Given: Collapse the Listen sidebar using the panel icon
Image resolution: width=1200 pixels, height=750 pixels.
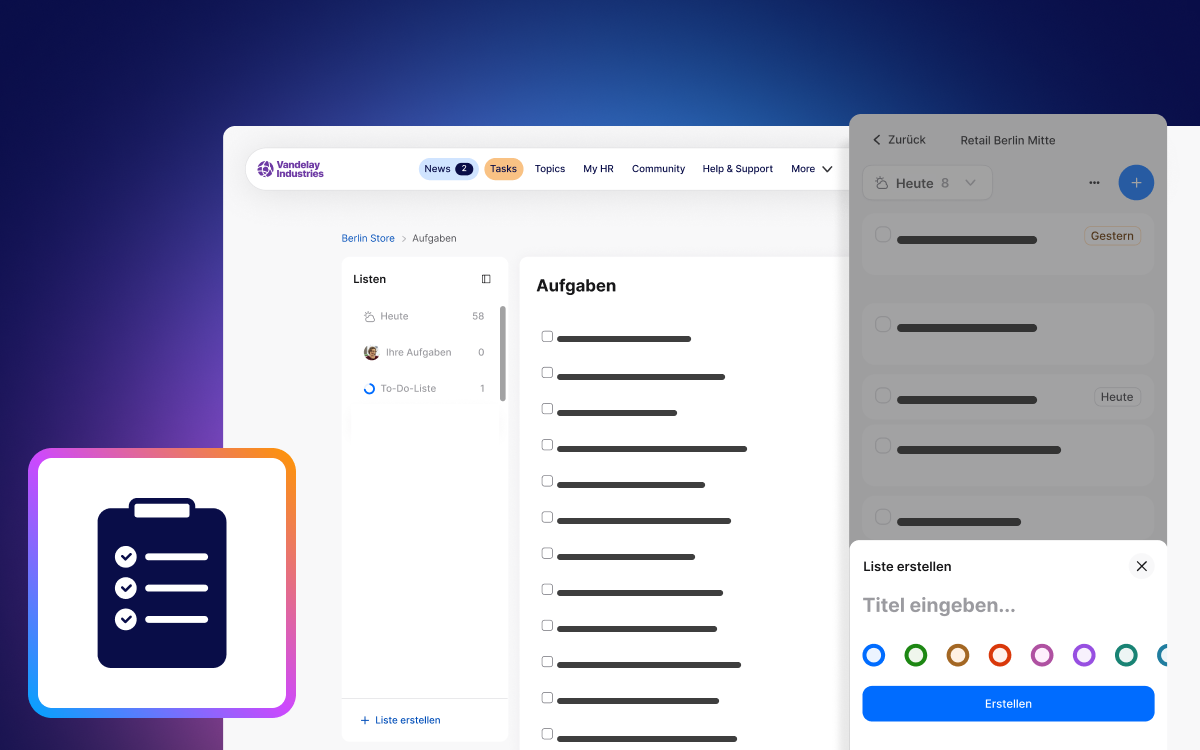Looking at the screenshot, I should [486, 279].
